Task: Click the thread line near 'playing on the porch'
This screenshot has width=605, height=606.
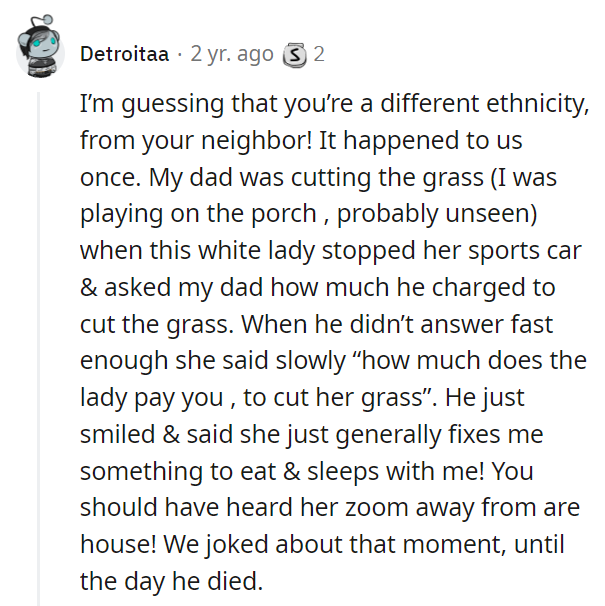Action: [38, 213]
